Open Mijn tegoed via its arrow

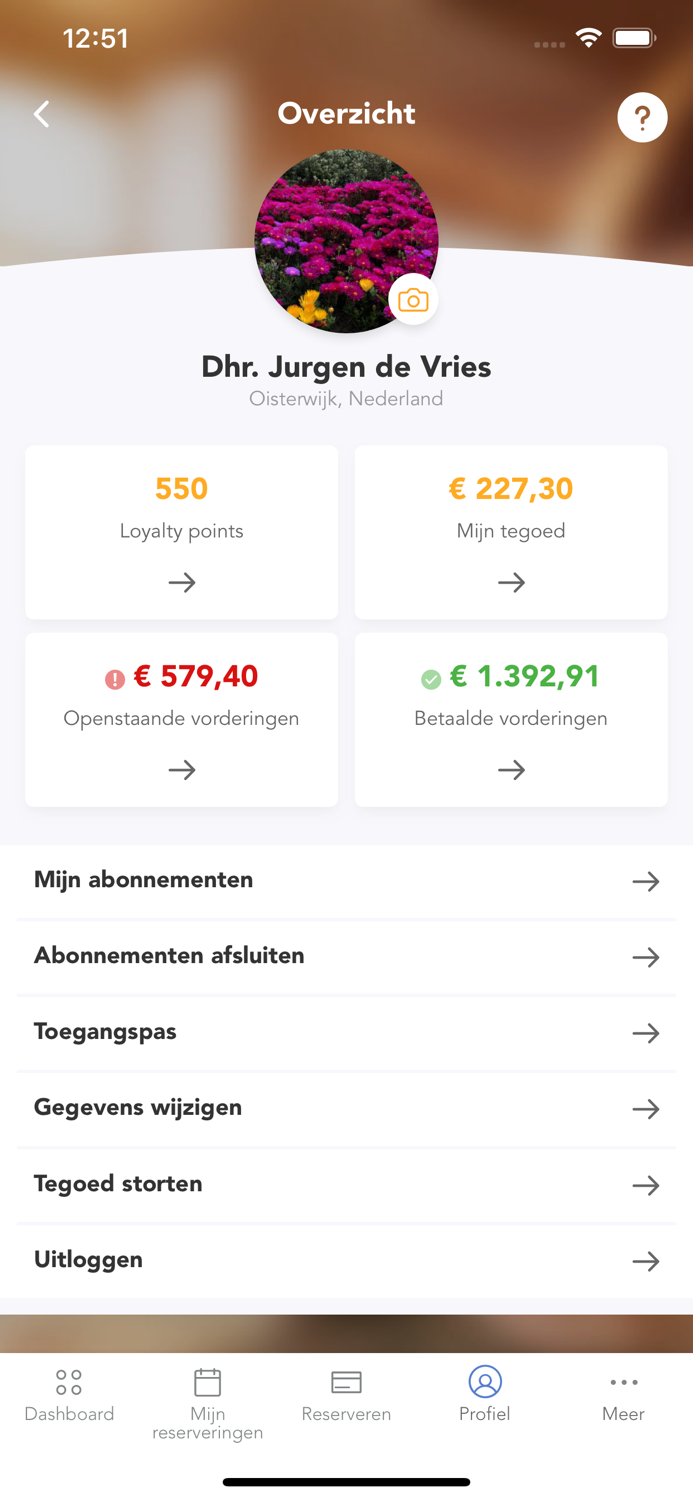[511, 582]
